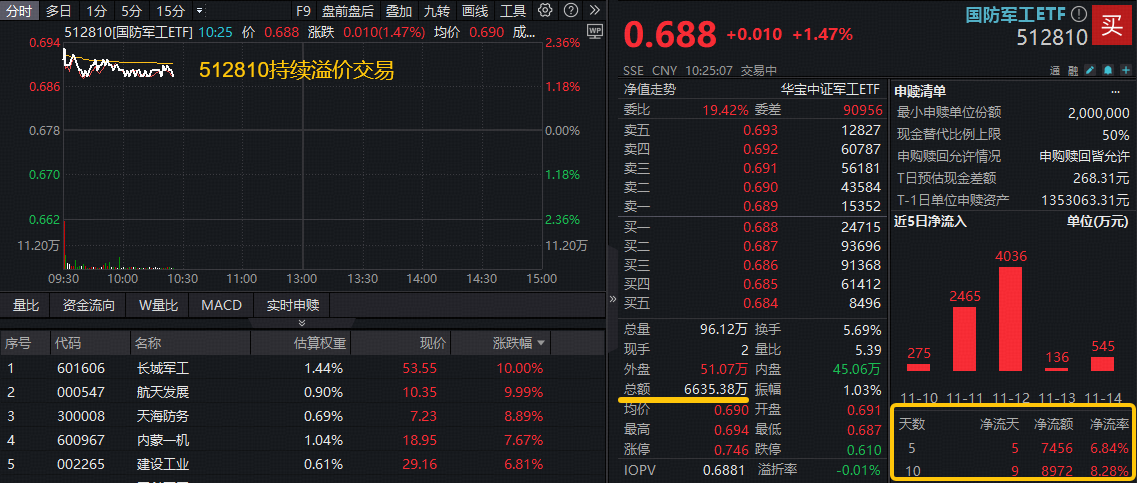Sort by the 涨跌幅 column header
Screen dimensions: 1137x483
pyautogui.click(x=520, y=343)
